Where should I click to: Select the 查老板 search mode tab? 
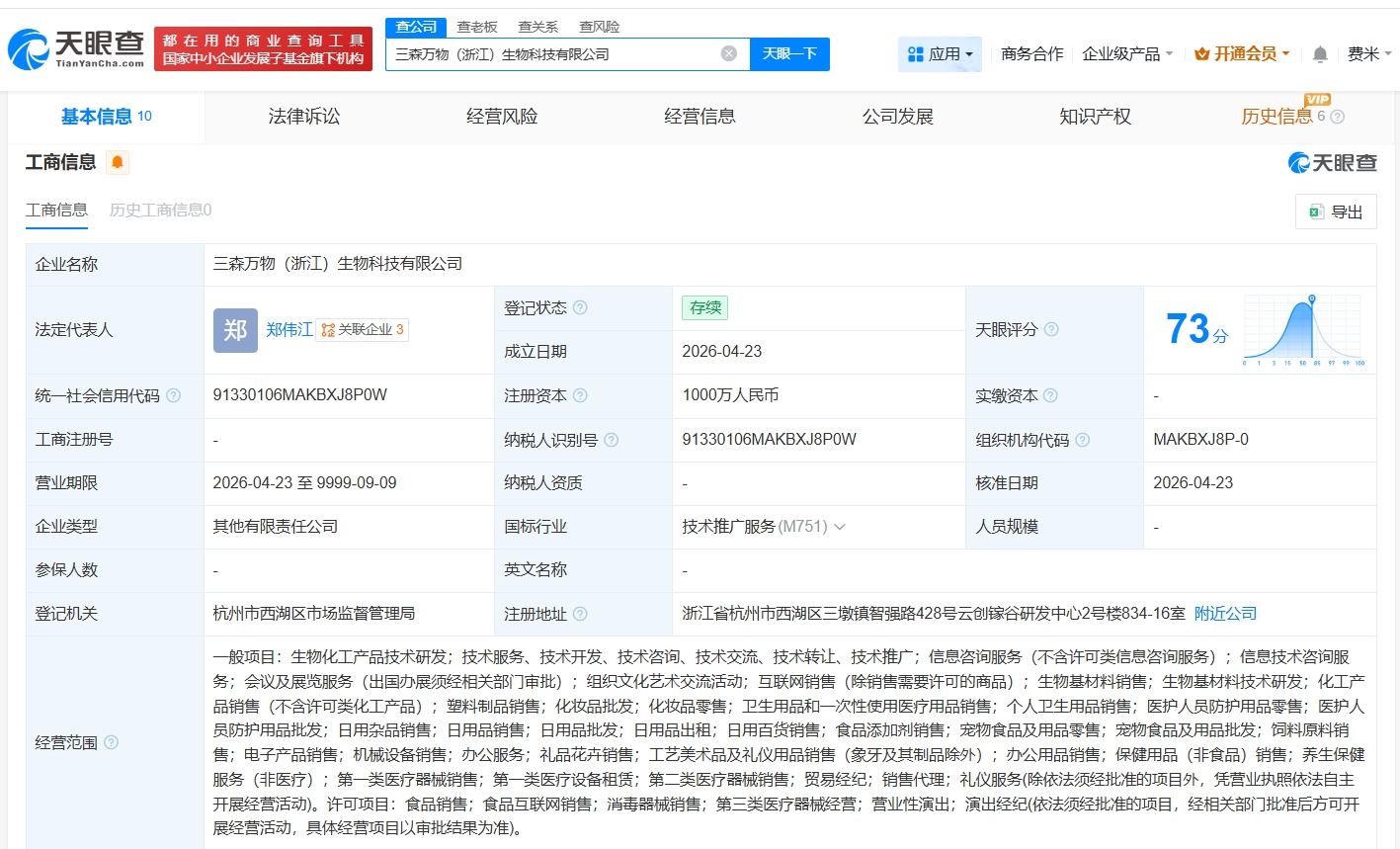(477, 27)
